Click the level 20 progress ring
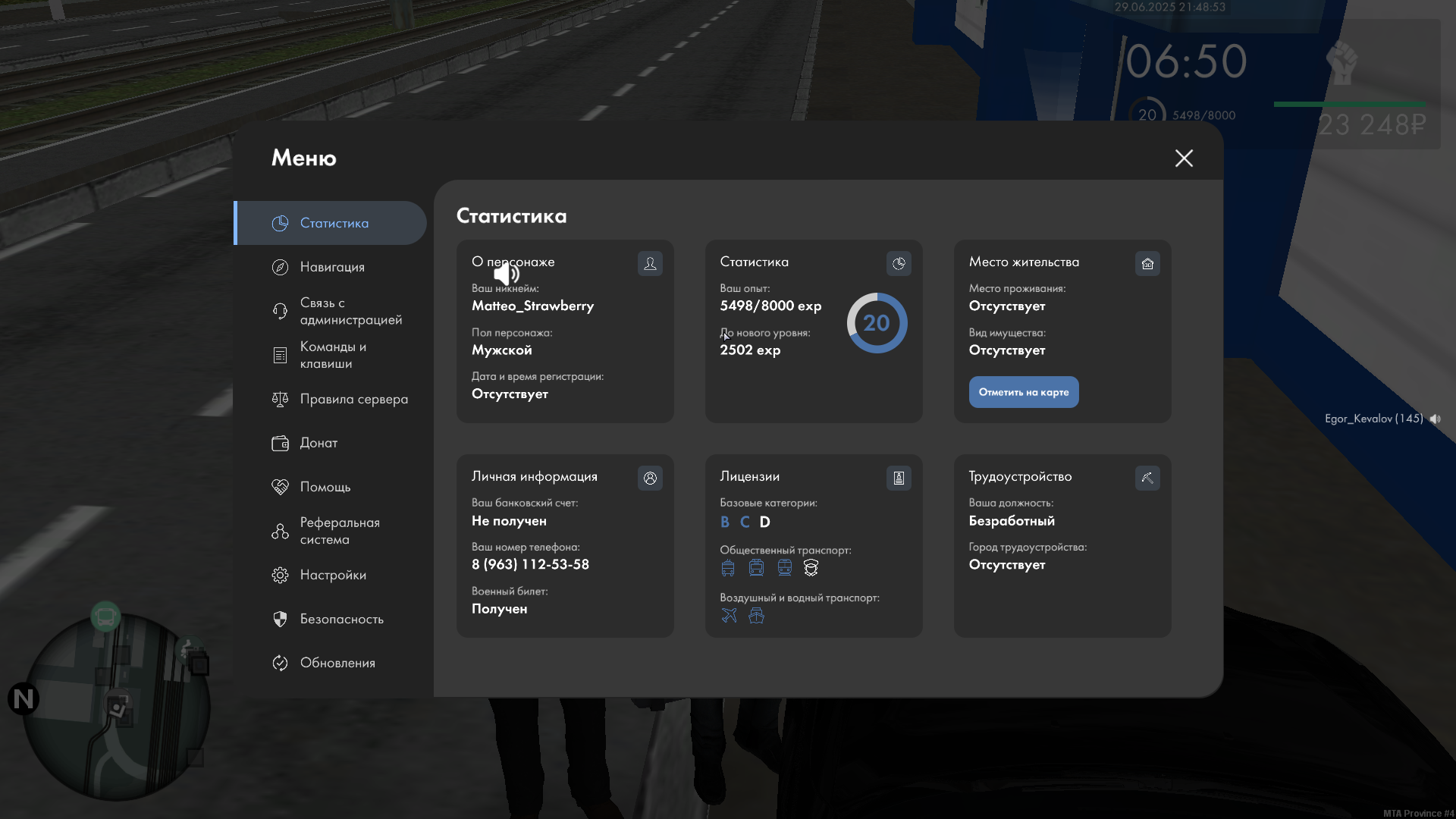1456x819 pixels. 877,323
